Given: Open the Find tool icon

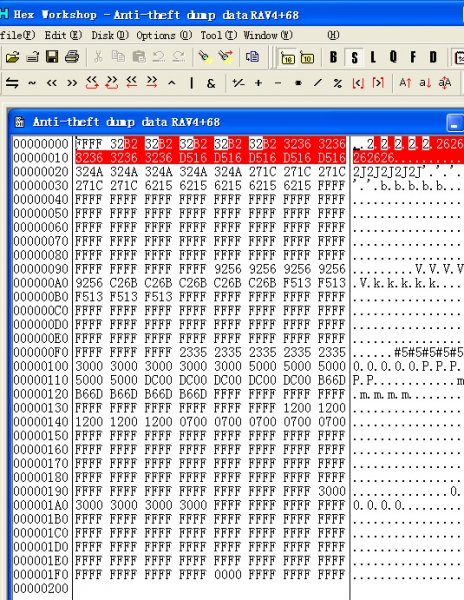Looking at the screenshot, I should 205,57.
